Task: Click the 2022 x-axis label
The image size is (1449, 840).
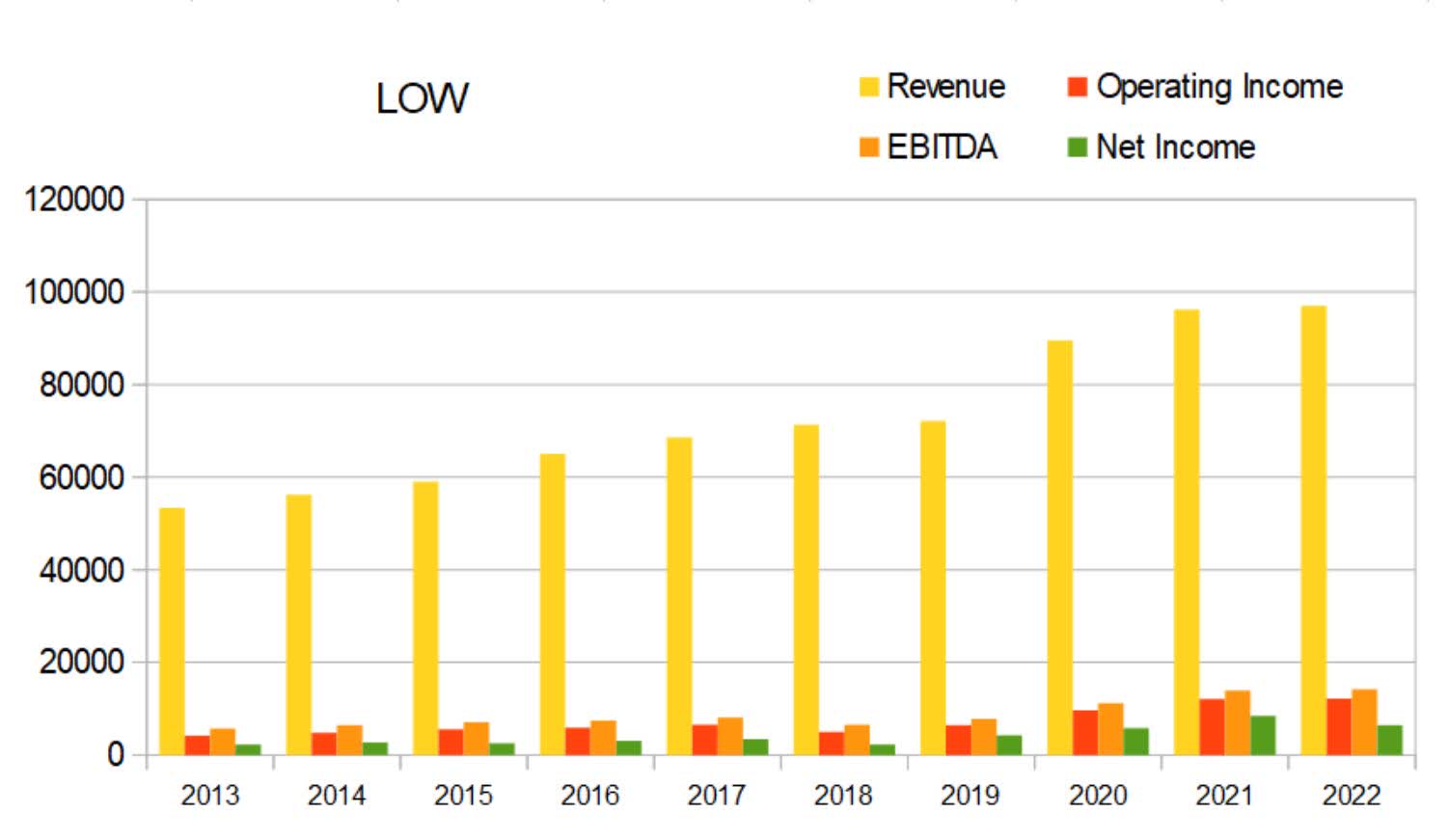Action: (x=1352, y=796)
